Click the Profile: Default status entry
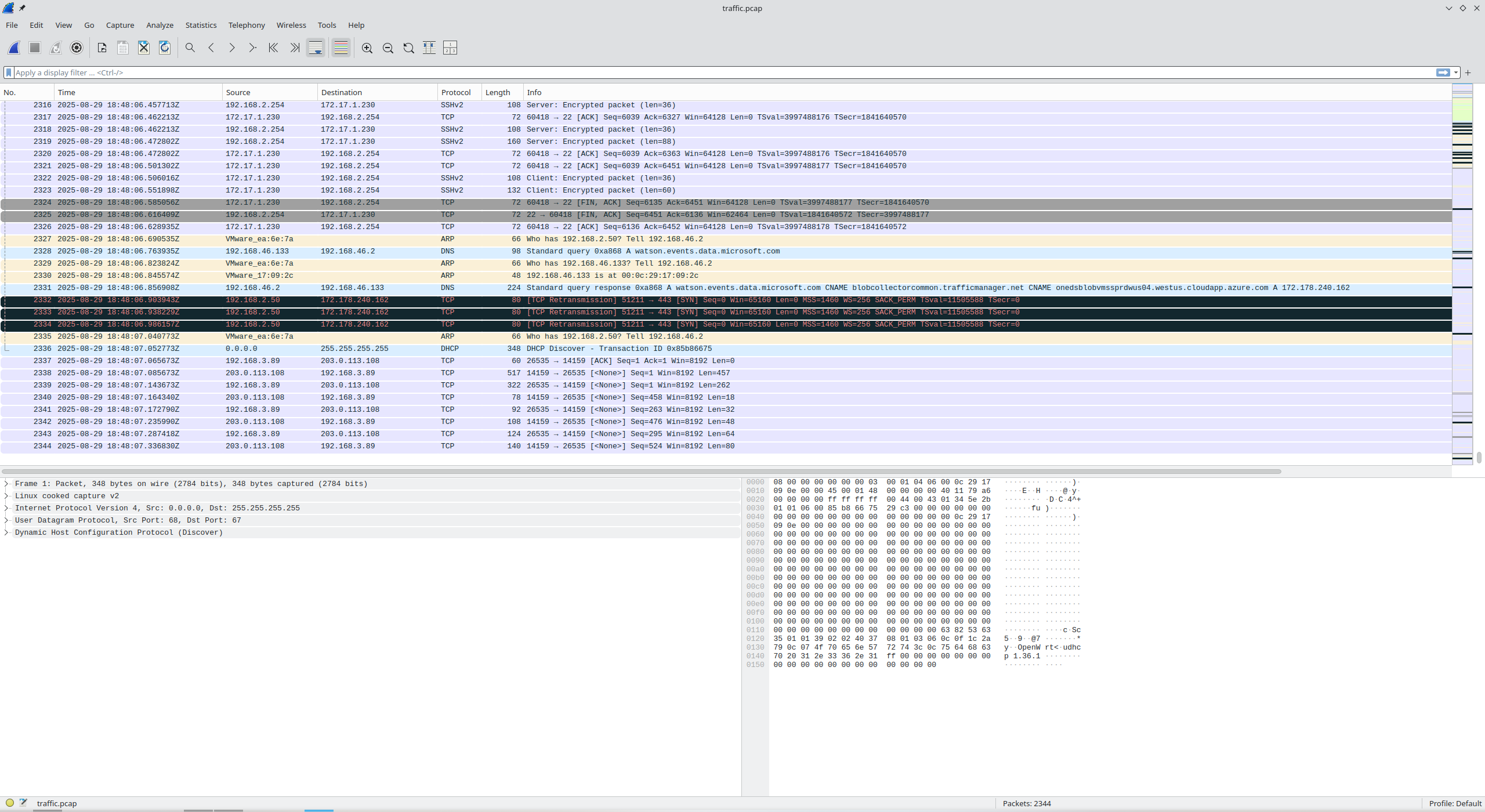The width and height of the screenshot is (1485, 812). pos(1455,803)
